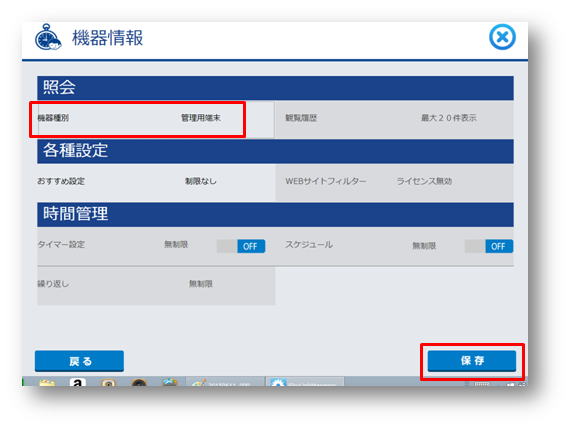
Task: Open the 繰り返し 無制限 setting
Action: tap(156, 286)
